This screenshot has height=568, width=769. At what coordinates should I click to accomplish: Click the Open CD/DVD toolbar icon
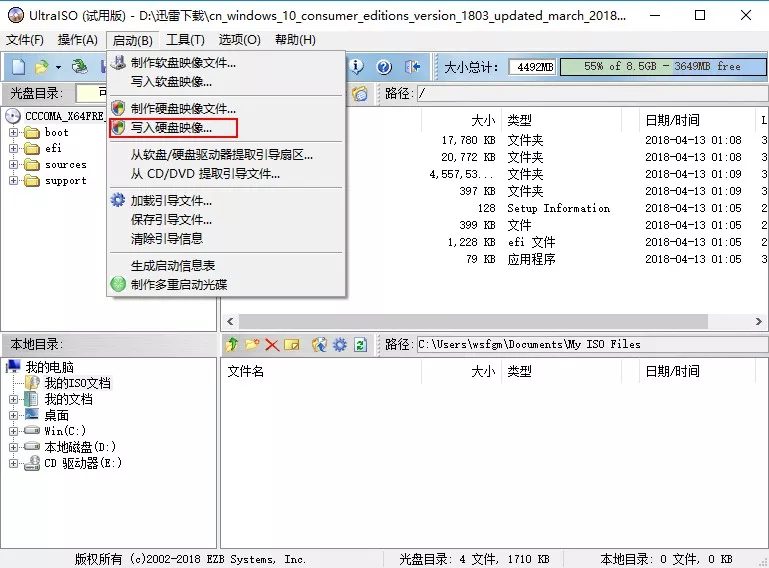(x=79, y=66)
